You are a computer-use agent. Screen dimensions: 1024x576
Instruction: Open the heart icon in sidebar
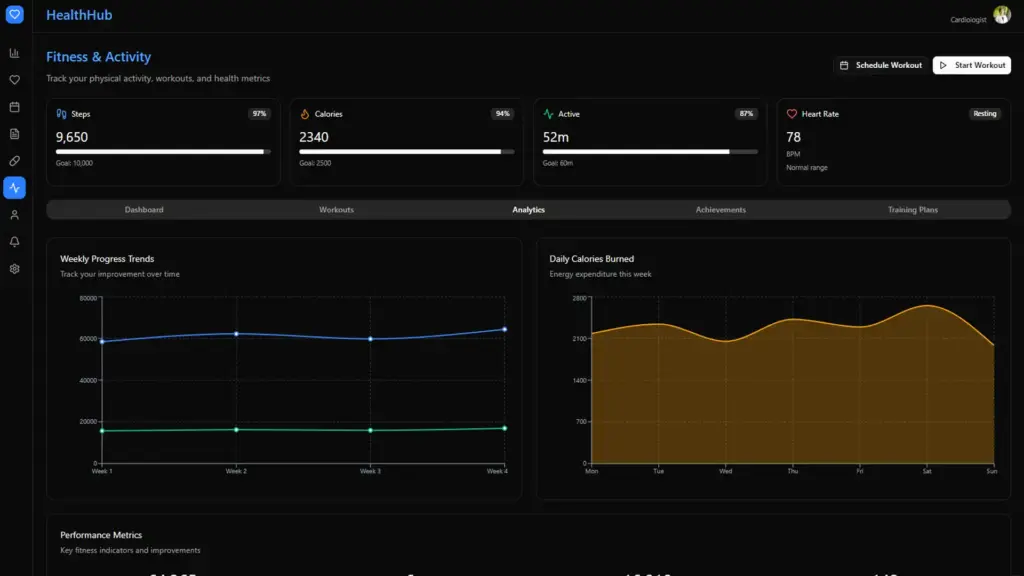click(14, 80)
